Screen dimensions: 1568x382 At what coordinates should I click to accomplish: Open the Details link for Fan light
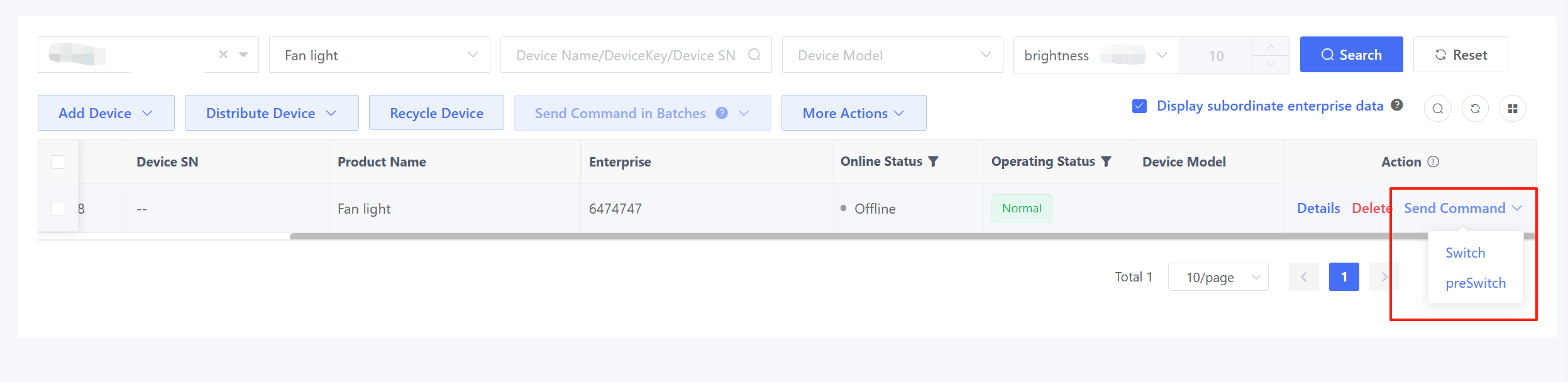[x=1318, y=209]
